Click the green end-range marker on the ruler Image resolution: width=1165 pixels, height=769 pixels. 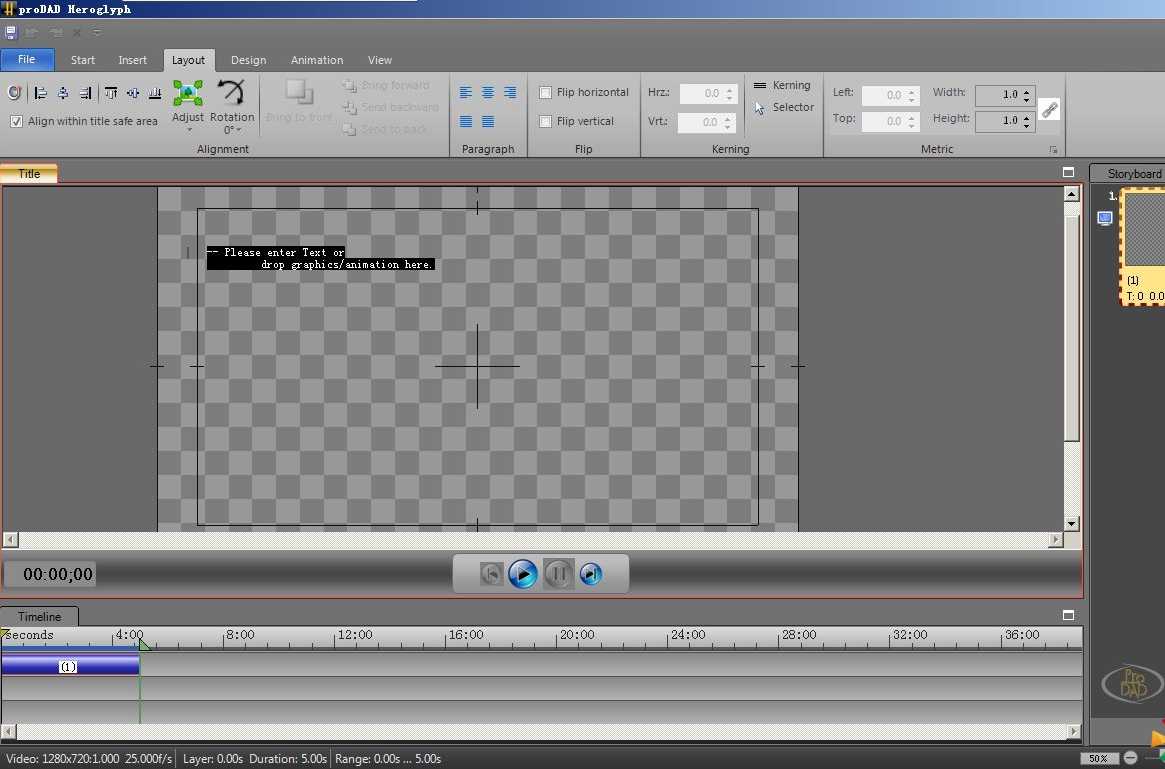pyautogui.click(x=144, y=644)
